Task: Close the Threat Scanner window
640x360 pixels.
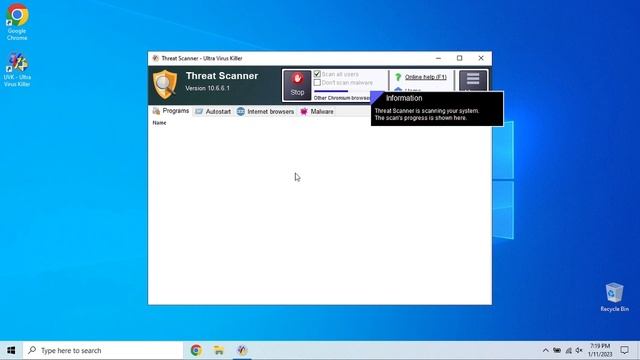Action: pyautogui.click(x=481, y=58)
